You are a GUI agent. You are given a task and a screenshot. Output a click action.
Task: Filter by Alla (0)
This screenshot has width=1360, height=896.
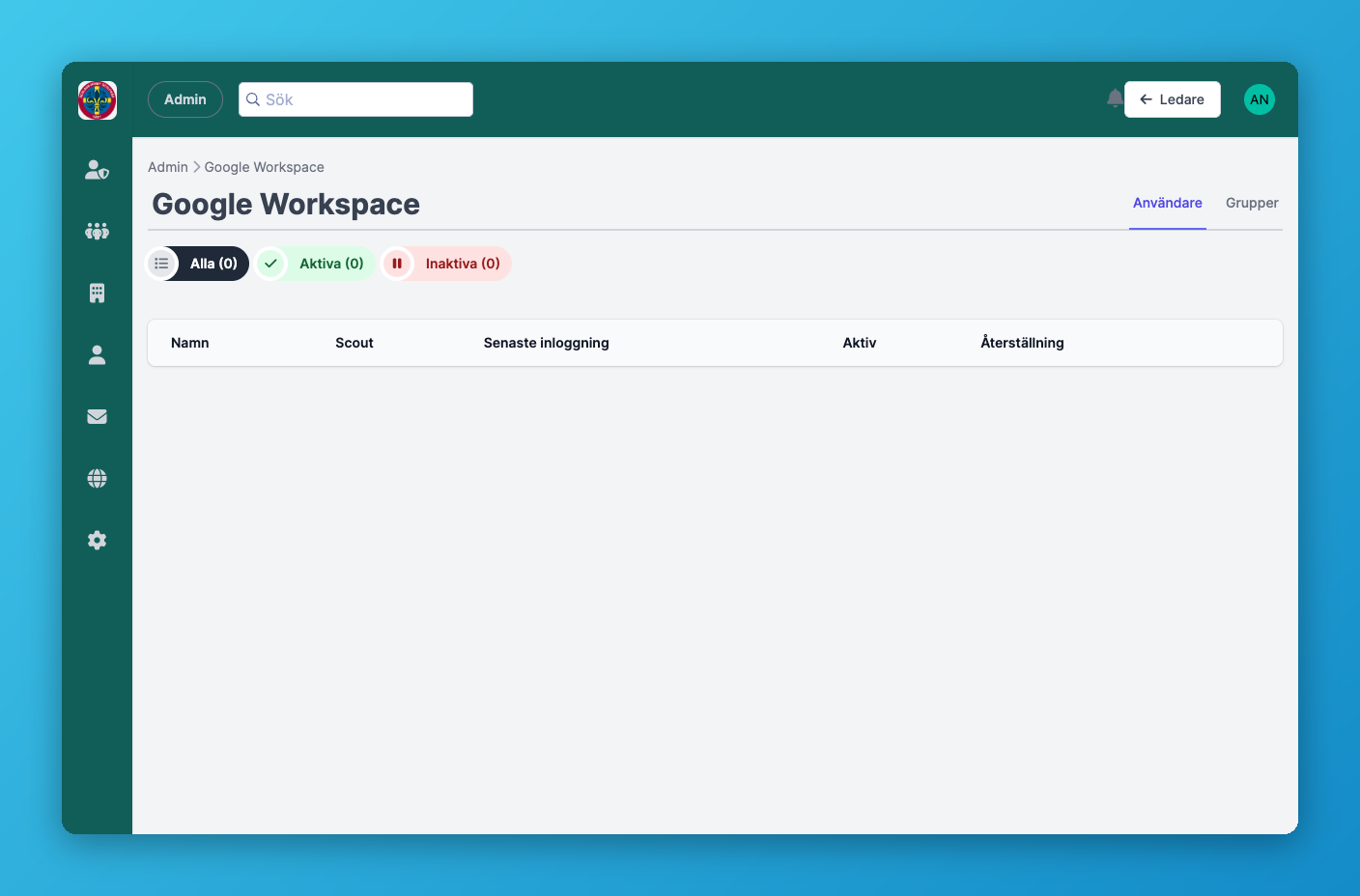(x=197, y=264)
